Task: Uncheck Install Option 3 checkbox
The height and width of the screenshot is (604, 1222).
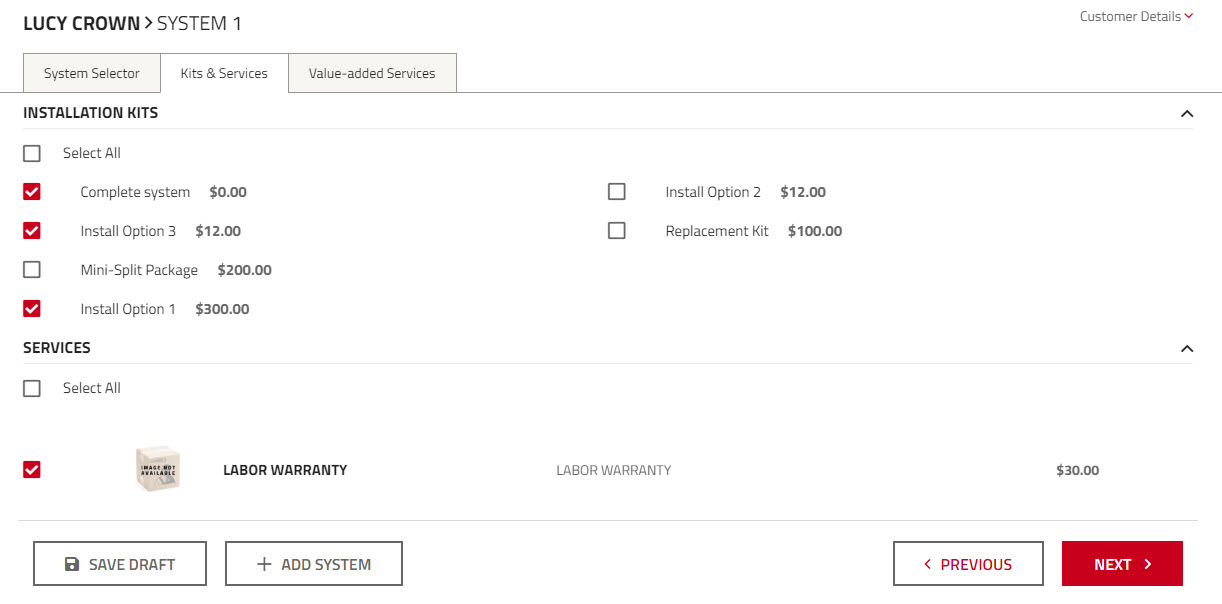Action: coord(32,231)
